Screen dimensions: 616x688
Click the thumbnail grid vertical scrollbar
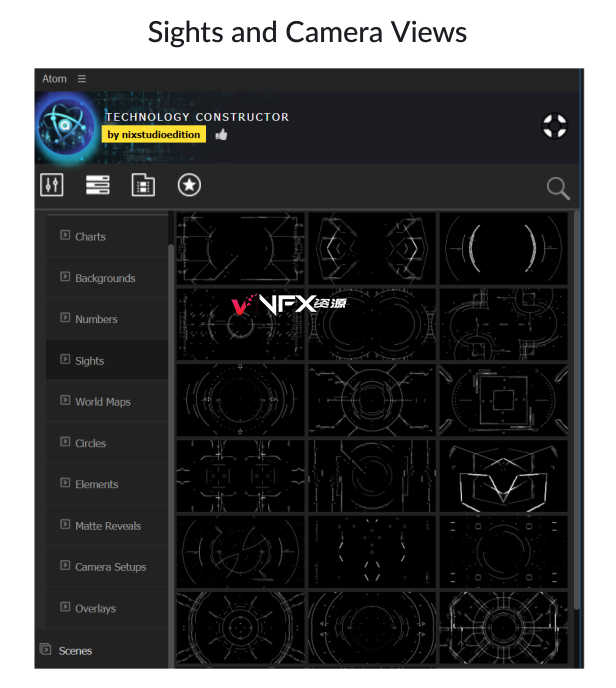tap(576, 410)
